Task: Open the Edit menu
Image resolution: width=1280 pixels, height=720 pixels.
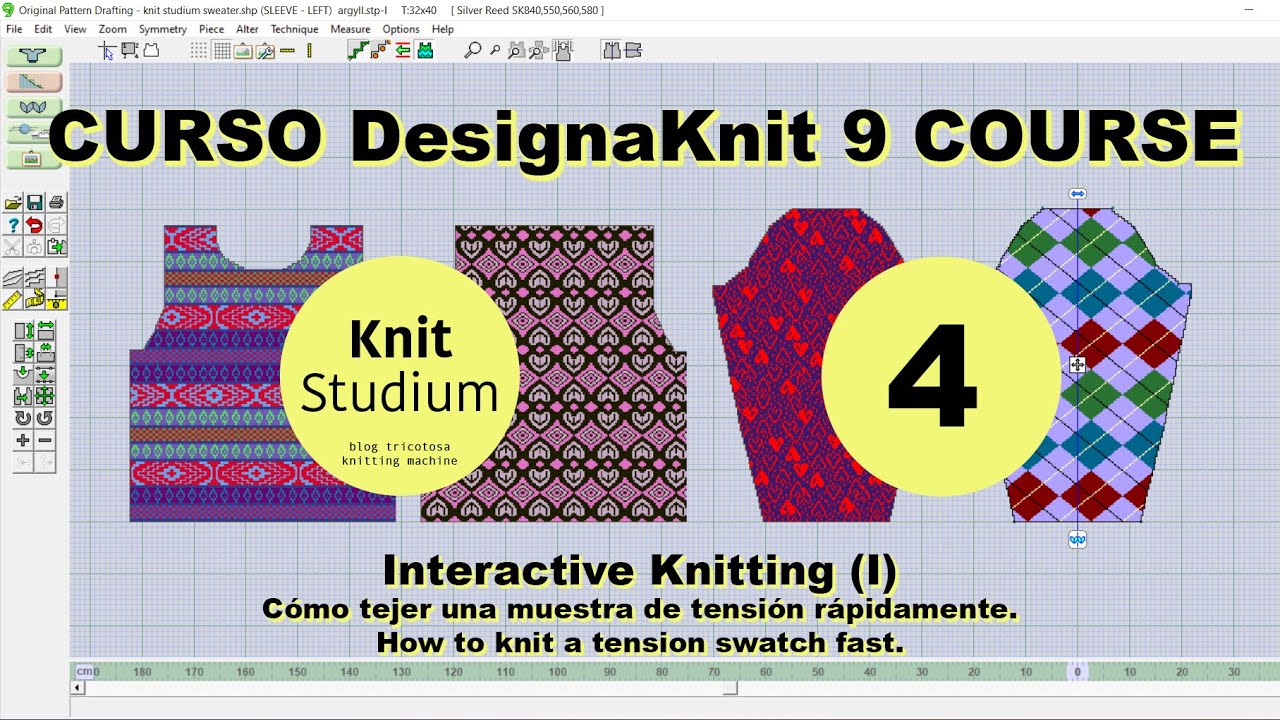Action: pos(43,29)
